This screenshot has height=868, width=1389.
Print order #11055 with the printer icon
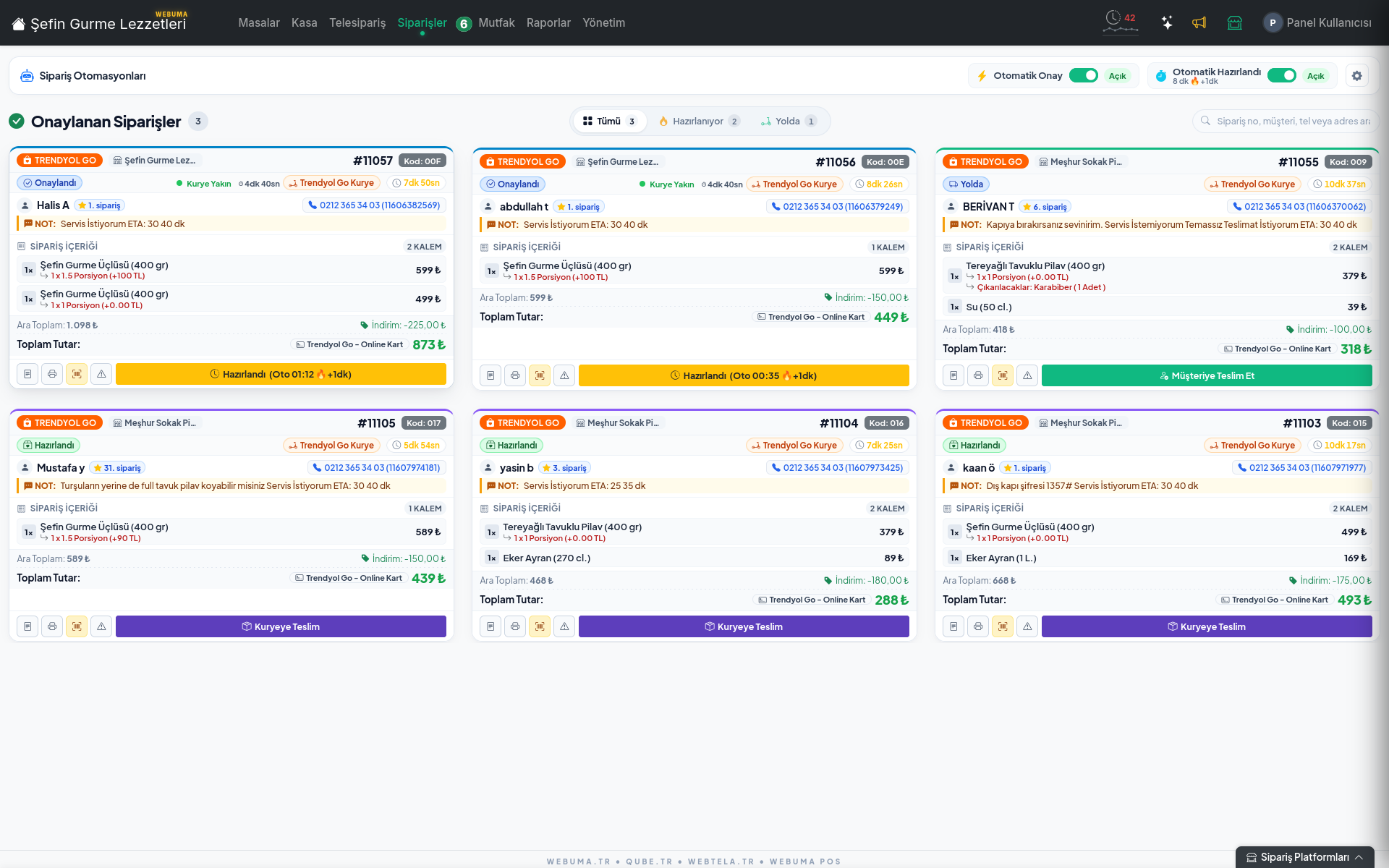978,375
